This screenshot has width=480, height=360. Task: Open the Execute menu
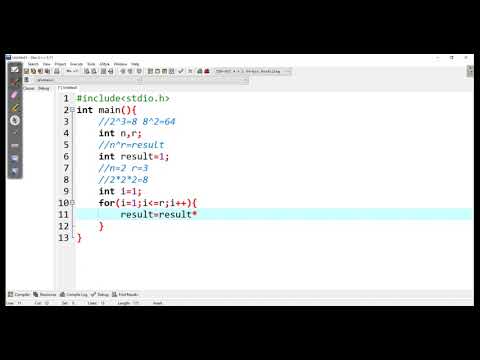coord(76,64)
